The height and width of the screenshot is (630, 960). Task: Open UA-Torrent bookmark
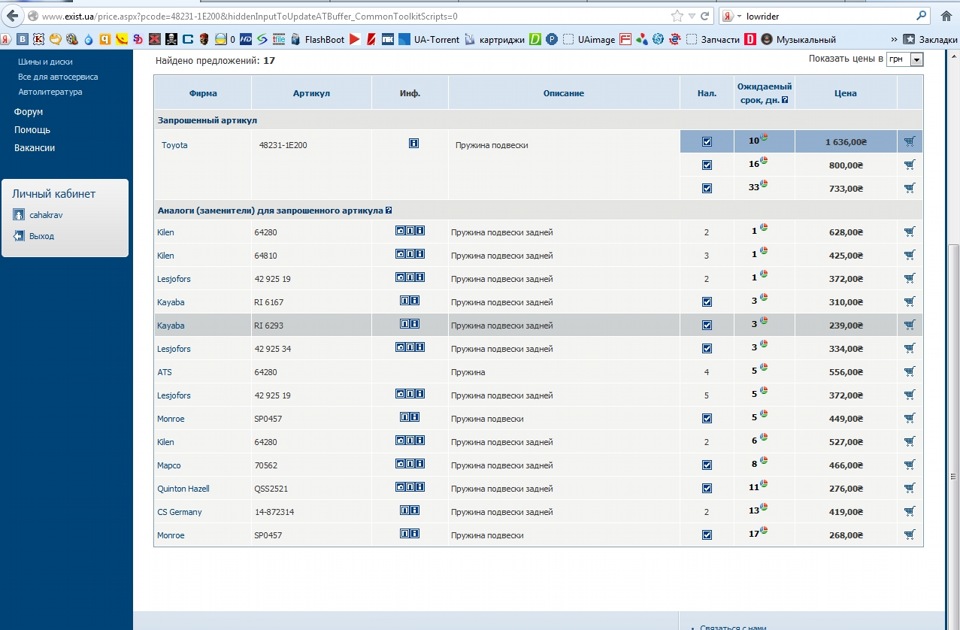[429, 39]
